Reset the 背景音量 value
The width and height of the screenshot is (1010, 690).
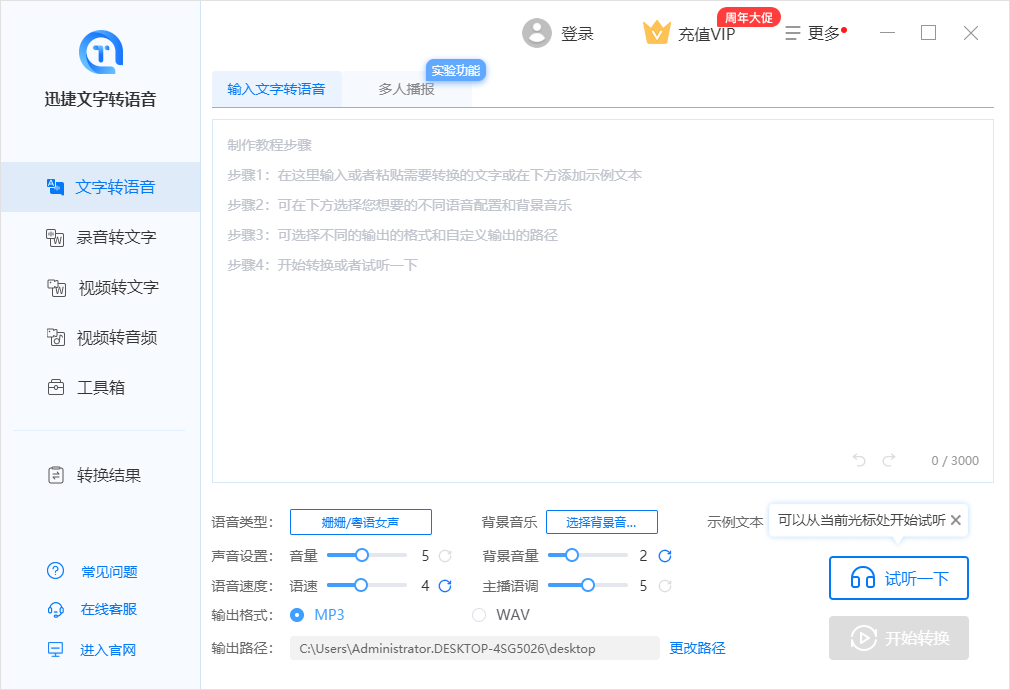tap(665, 555)
